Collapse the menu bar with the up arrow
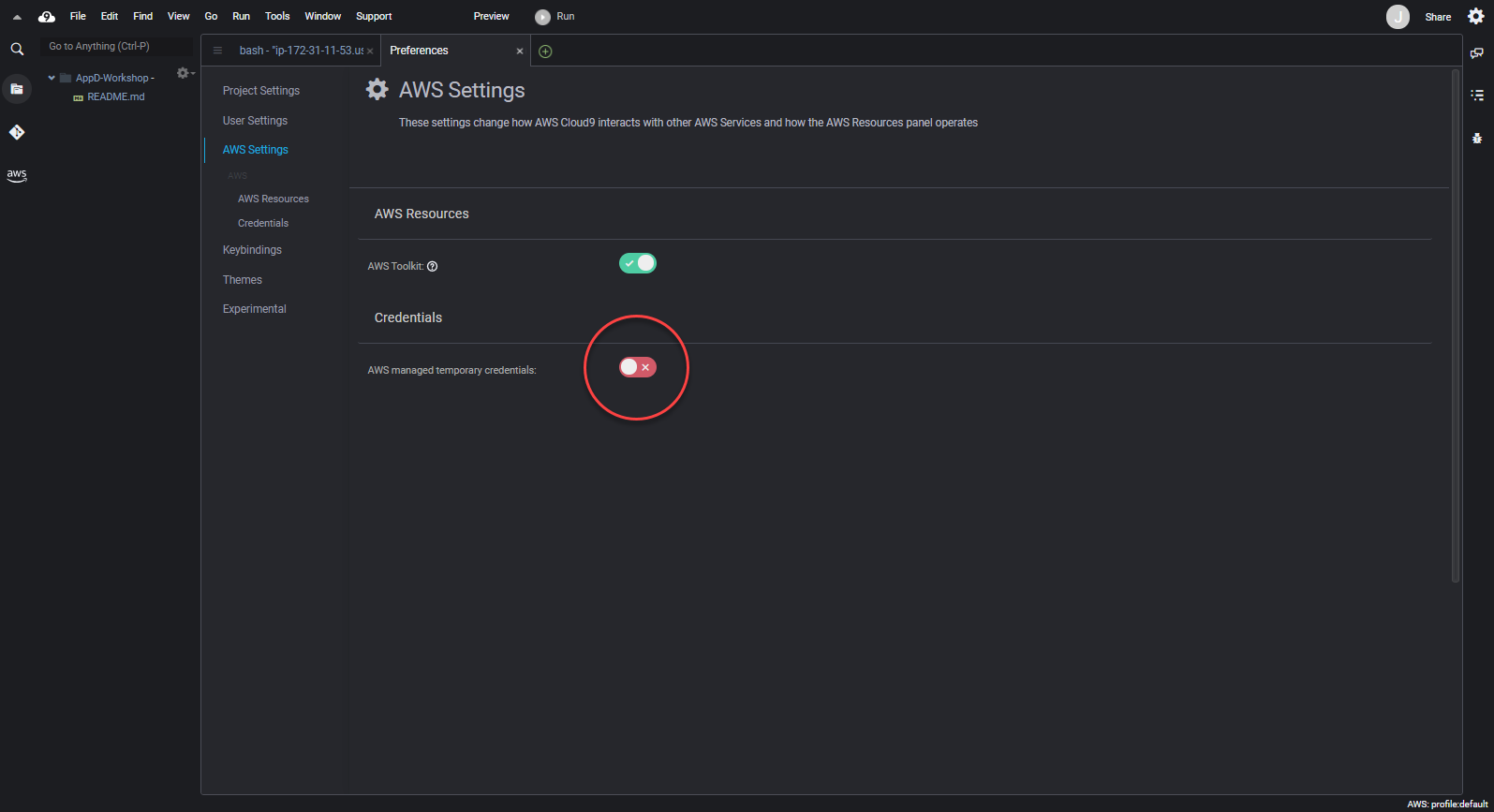Screen dimensions: 1494x812 17,17
